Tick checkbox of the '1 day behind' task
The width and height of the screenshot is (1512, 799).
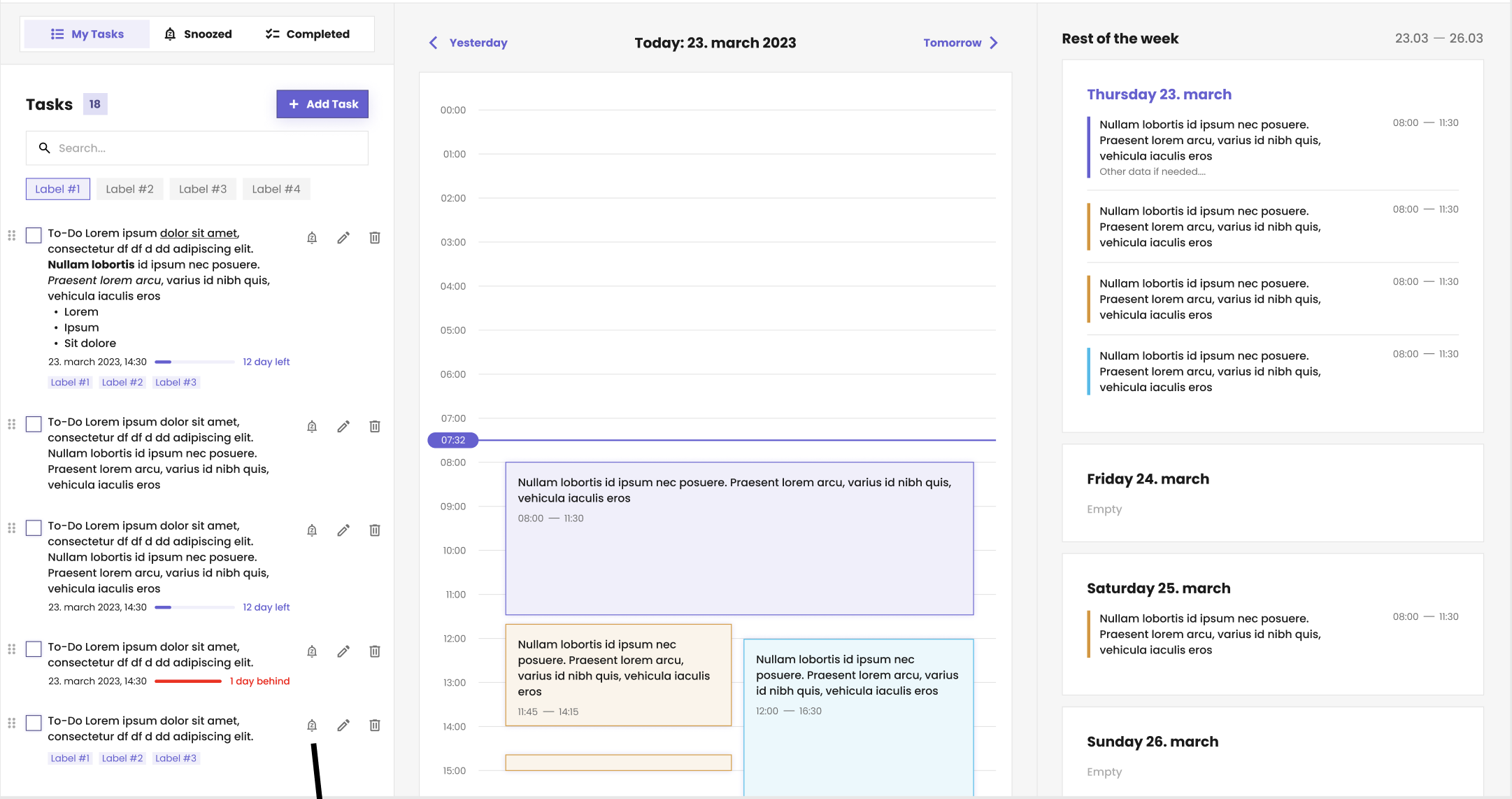34,649
